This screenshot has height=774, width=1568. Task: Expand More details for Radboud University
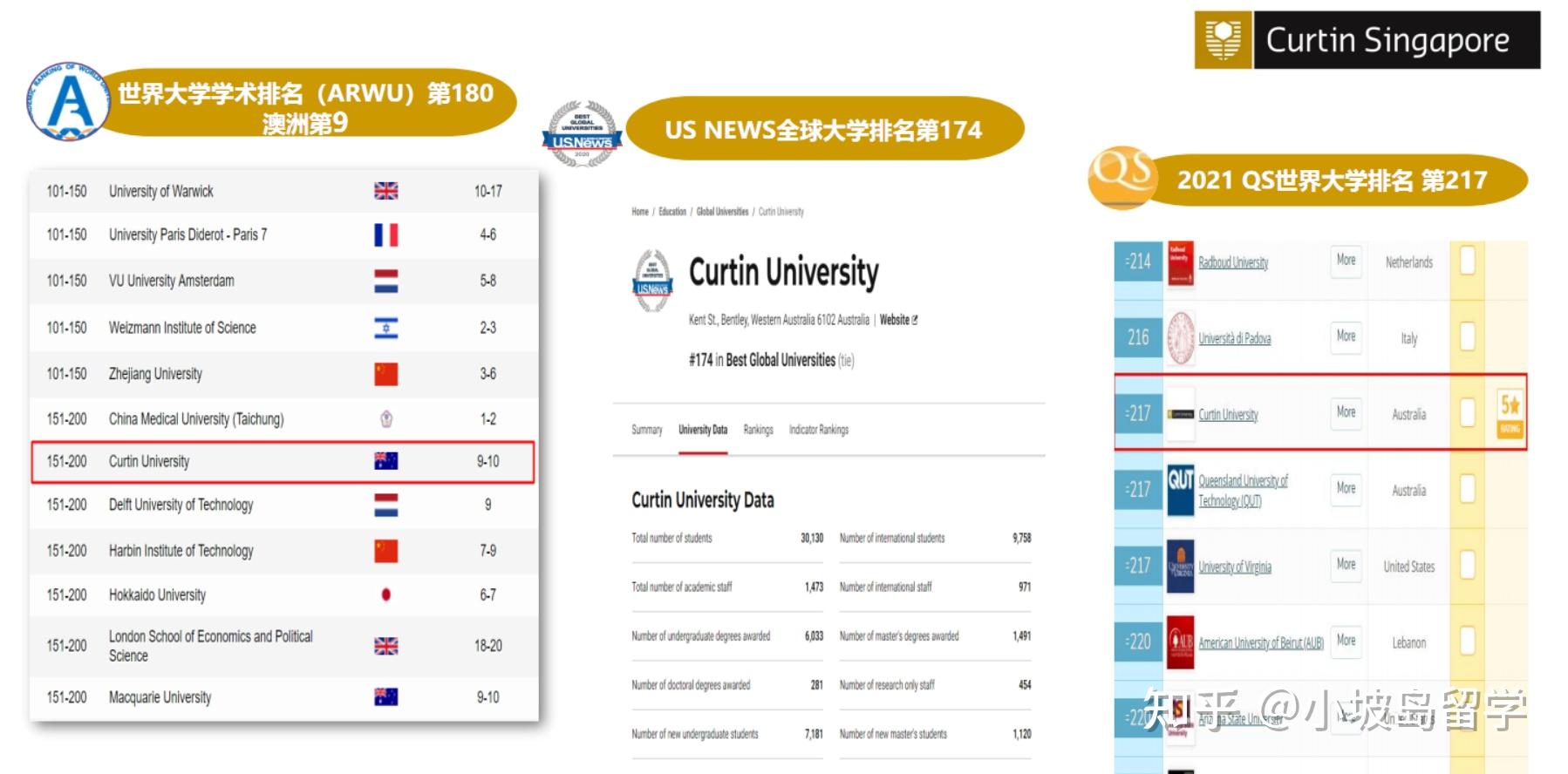pos(1346,260)
